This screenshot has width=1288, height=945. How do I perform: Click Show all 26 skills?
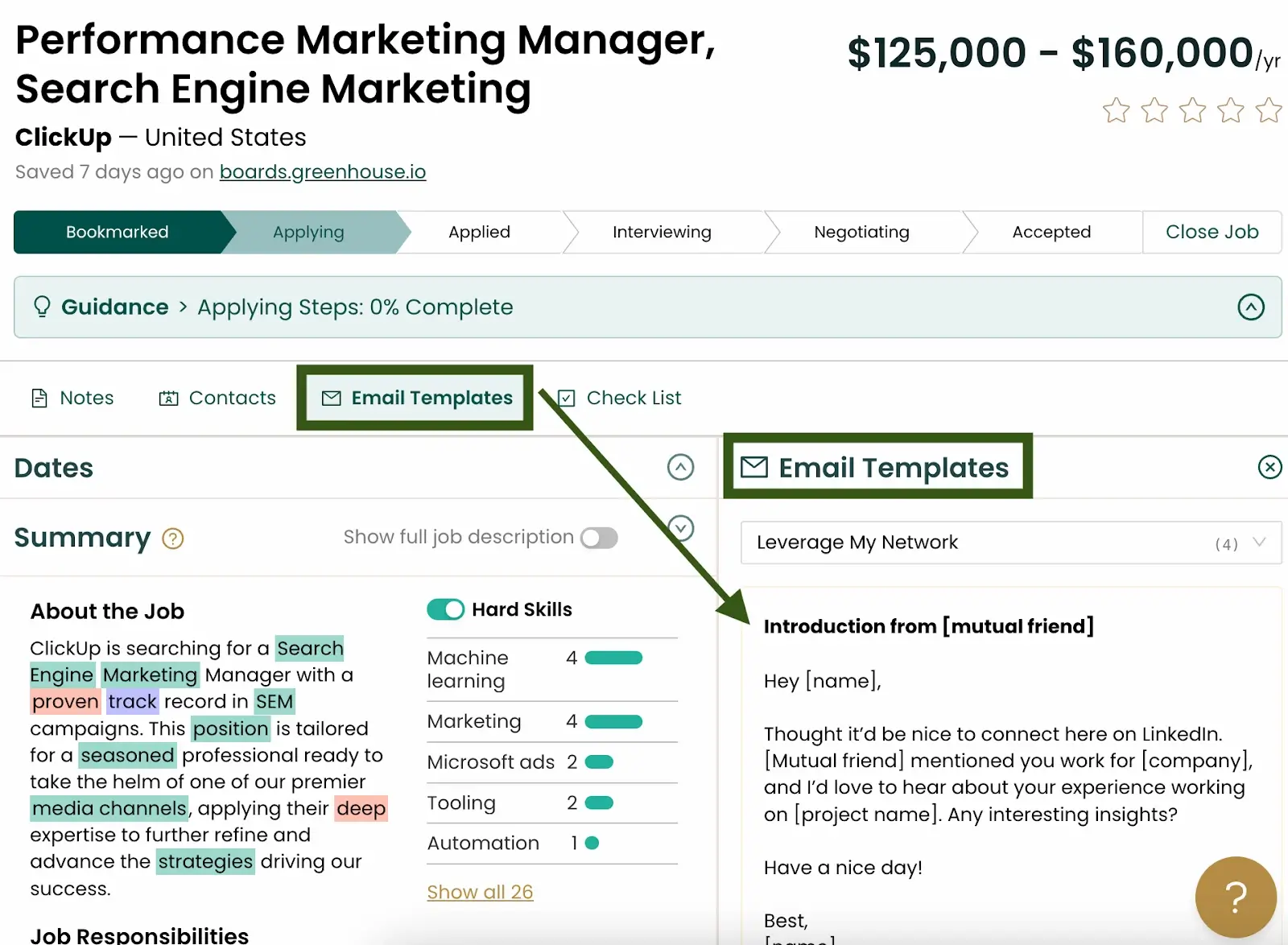(x=480, y=892)
